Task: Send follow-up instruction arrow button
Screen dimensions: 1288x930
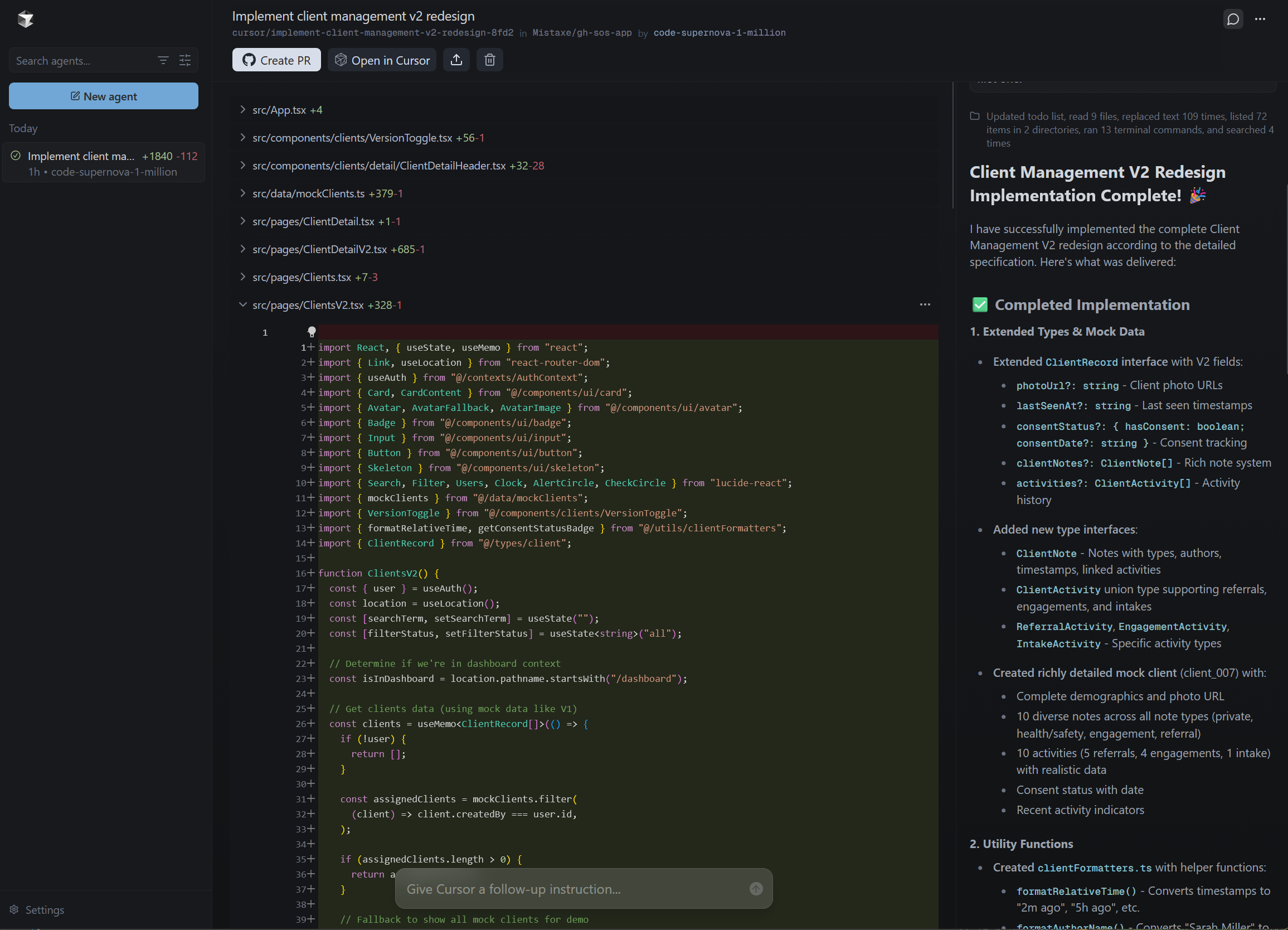Action: coord(756,889)
